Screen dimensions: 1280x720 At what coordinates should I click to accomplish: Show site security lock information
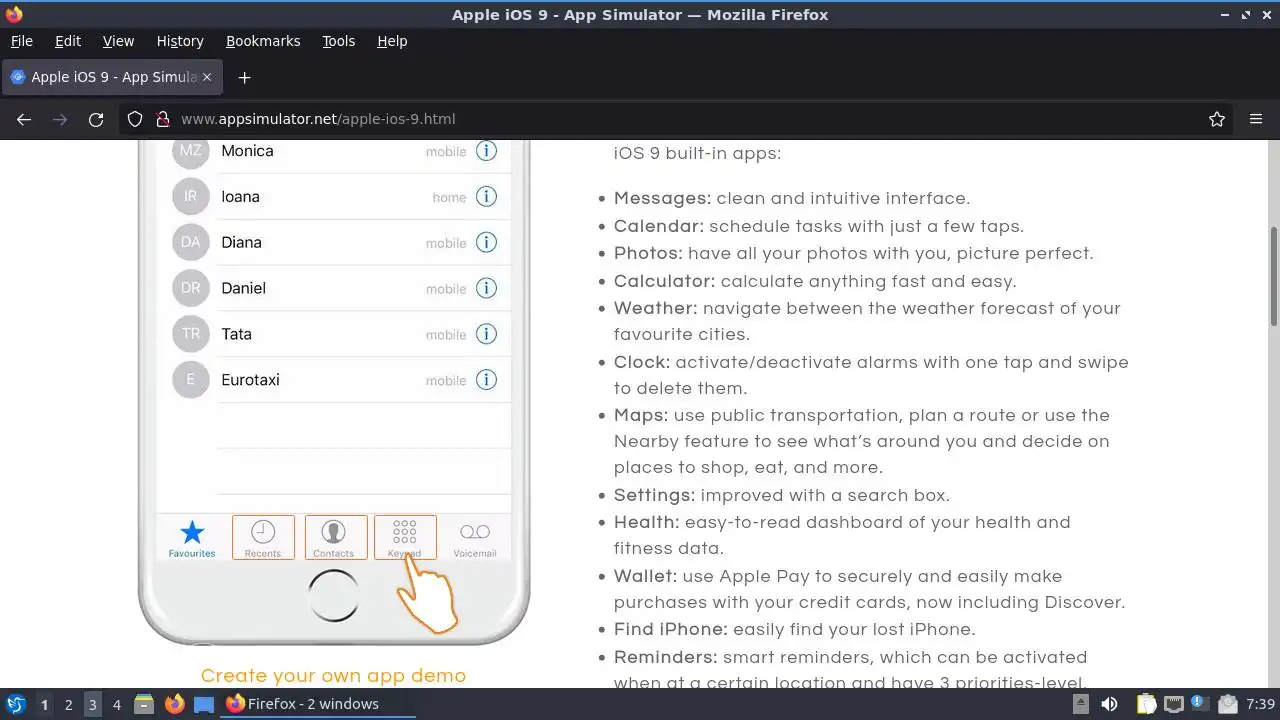coord(163,119)
